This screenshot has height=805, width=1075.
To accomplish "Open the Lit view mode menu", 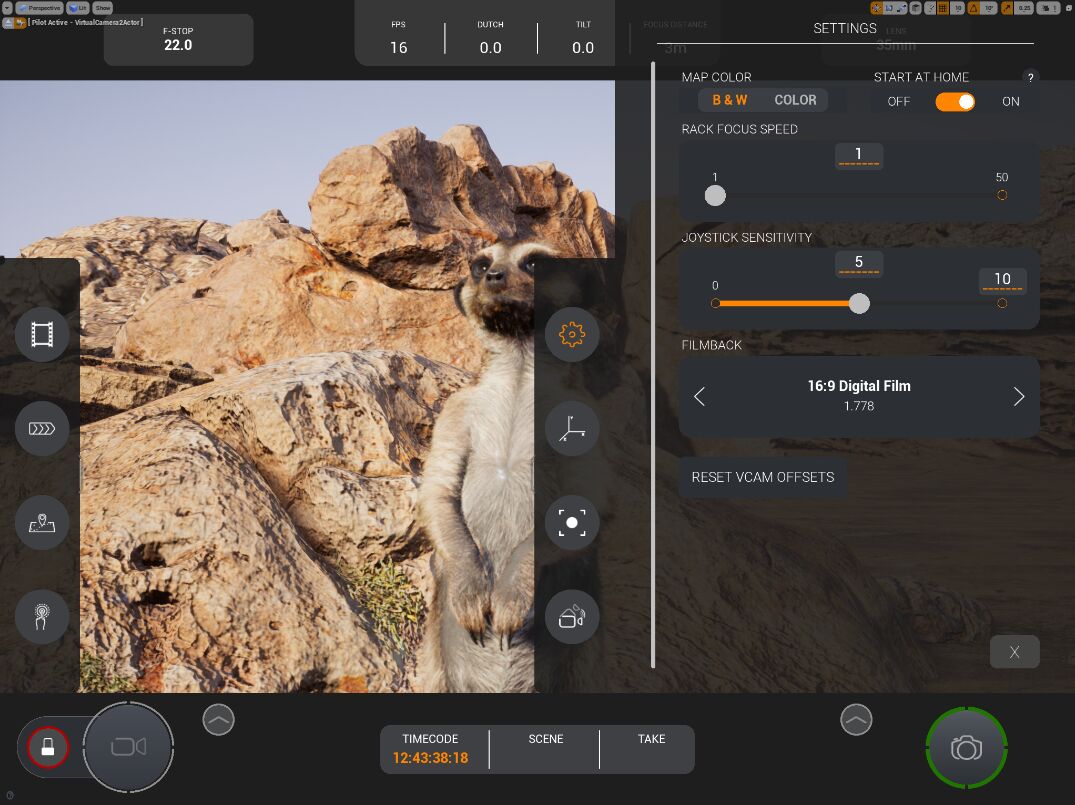I will 78,7.
